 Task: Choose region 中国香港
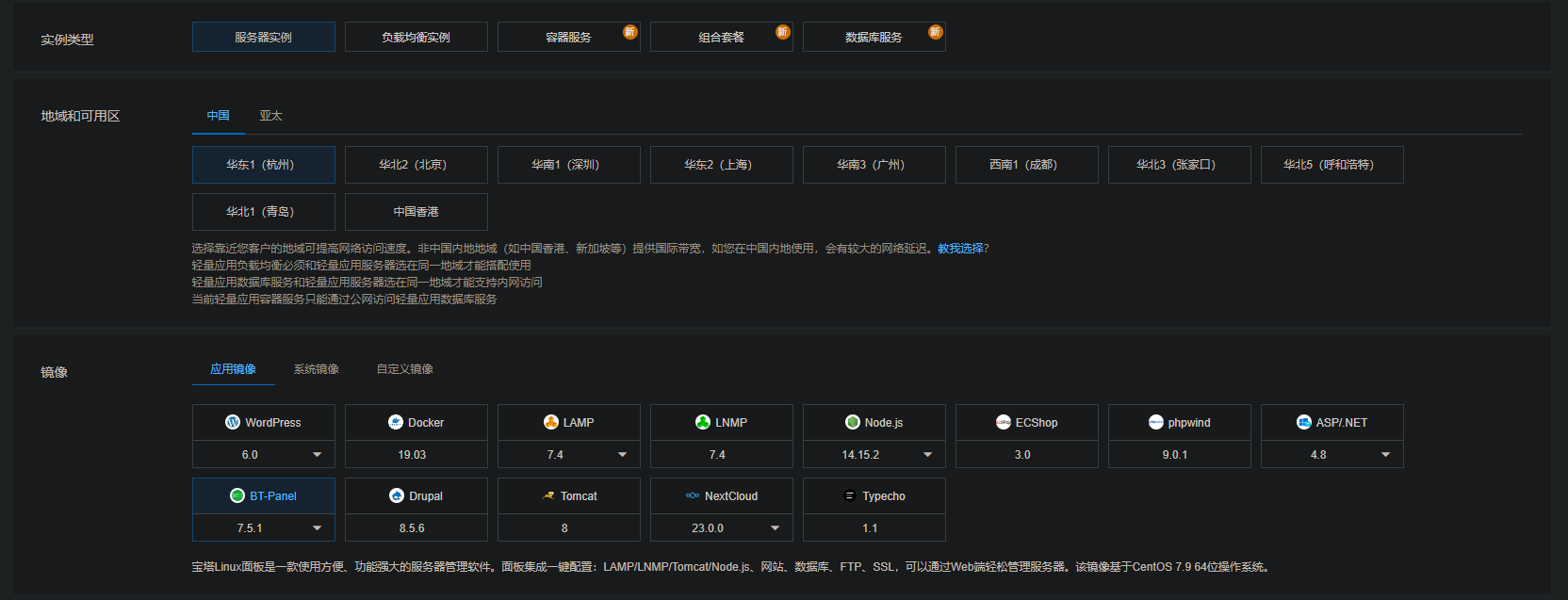tap(416, 212)
